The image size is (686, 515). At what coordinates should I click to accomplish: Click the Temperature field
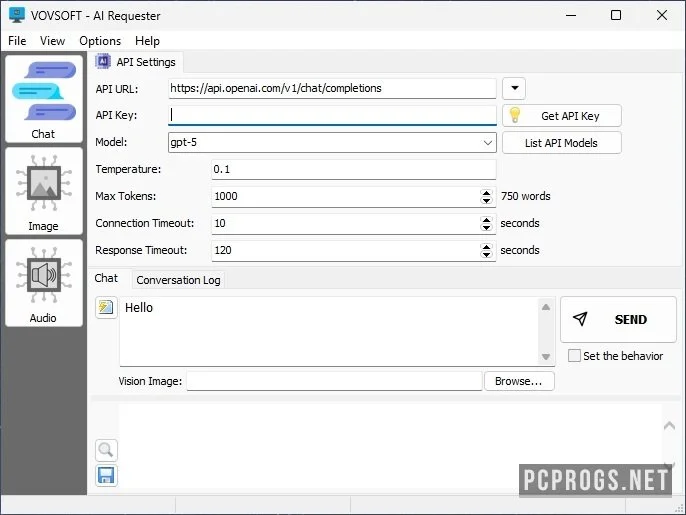click(354, 169)
